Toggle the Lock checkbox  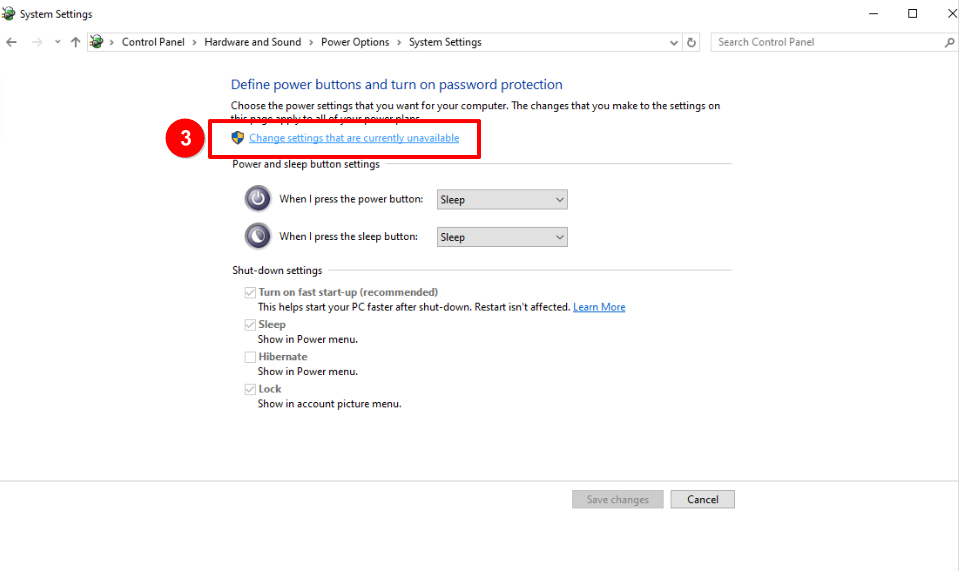[x=250, y=389]
